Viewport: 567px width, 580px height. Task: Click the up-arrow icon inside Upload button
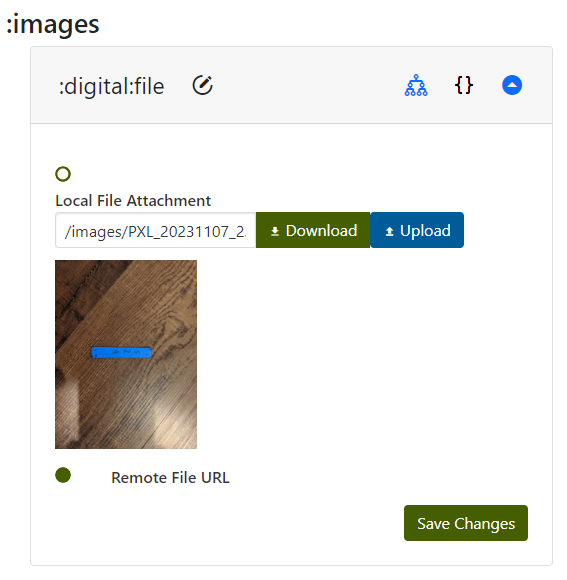pyautogui.click(x=389, y=231)
